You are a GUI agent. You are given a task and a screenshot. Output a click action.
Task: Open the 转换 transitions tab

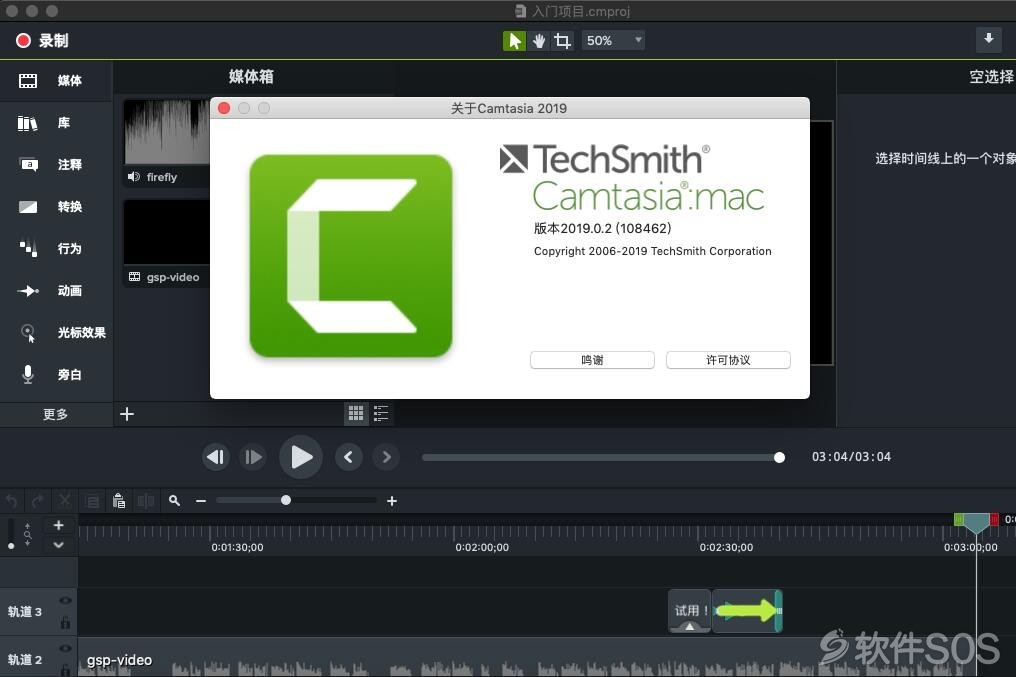56,207
